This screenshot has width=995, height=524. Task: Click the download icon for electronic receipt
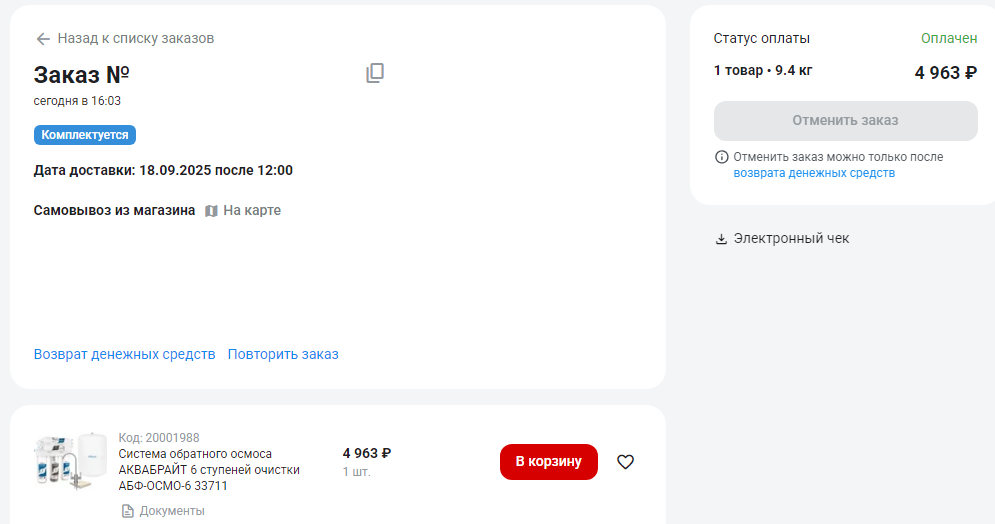[x=721, y=239]
